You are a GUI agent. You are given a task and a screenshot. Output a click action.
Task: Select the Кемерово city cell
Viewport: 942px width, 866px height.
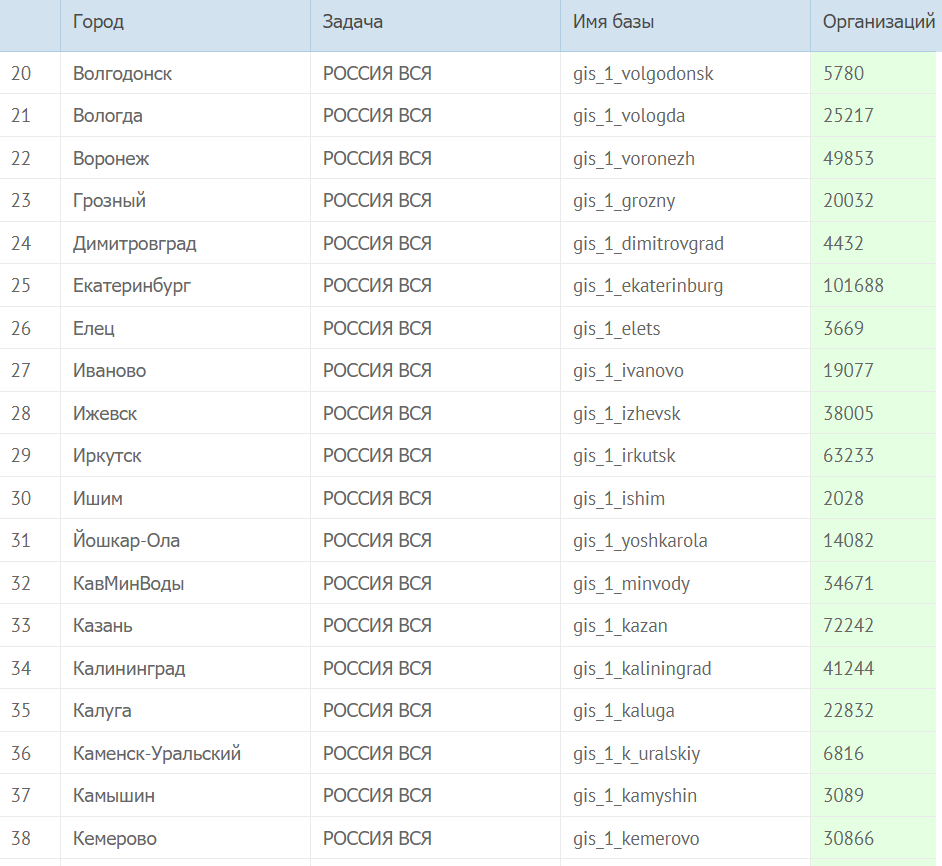coord(114,838)
